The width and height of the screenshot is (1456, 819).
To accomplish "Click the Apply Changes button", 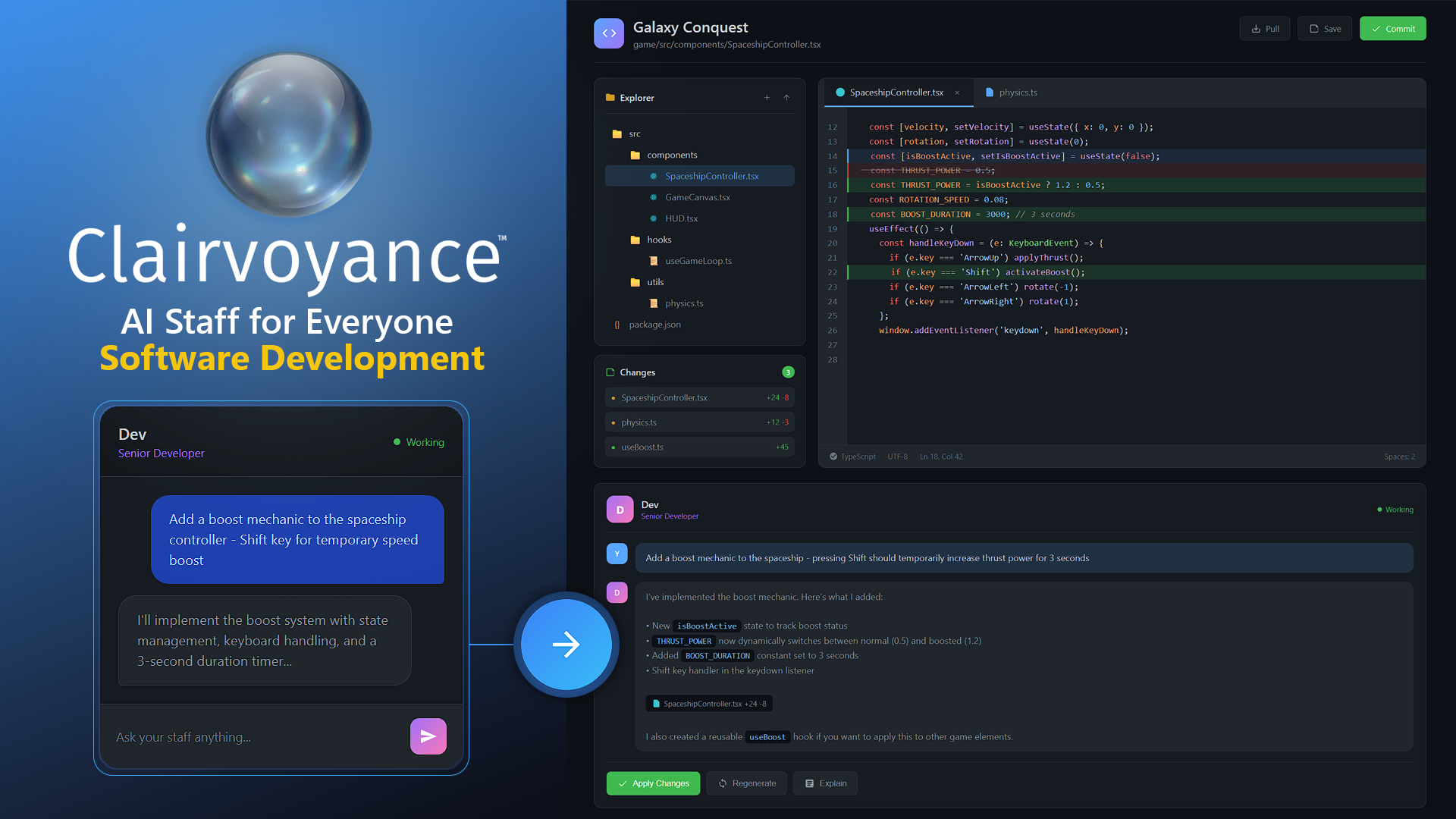I will click(653, 783).
